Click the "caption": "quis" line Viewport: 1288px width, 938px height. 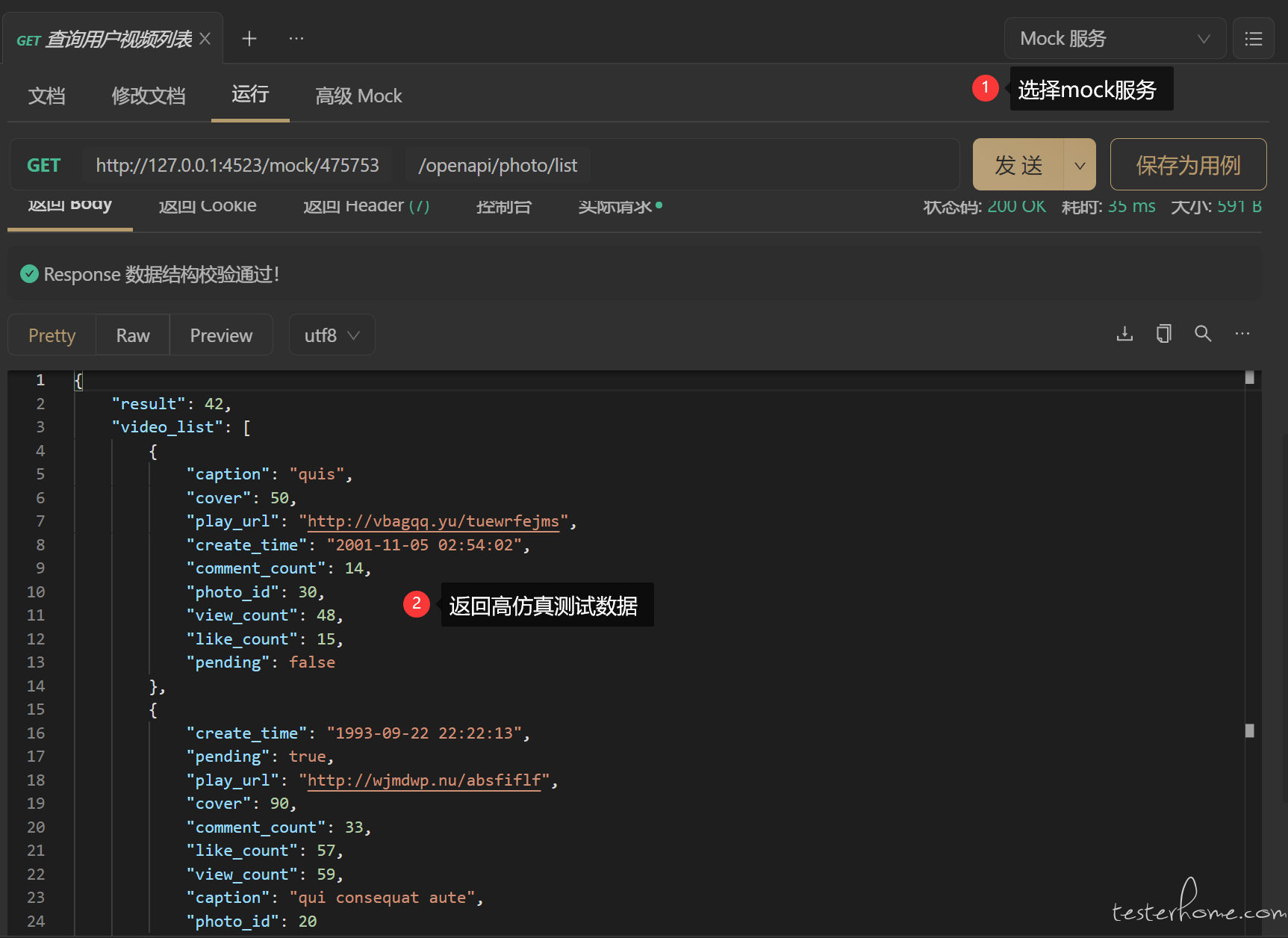point(269,474)
